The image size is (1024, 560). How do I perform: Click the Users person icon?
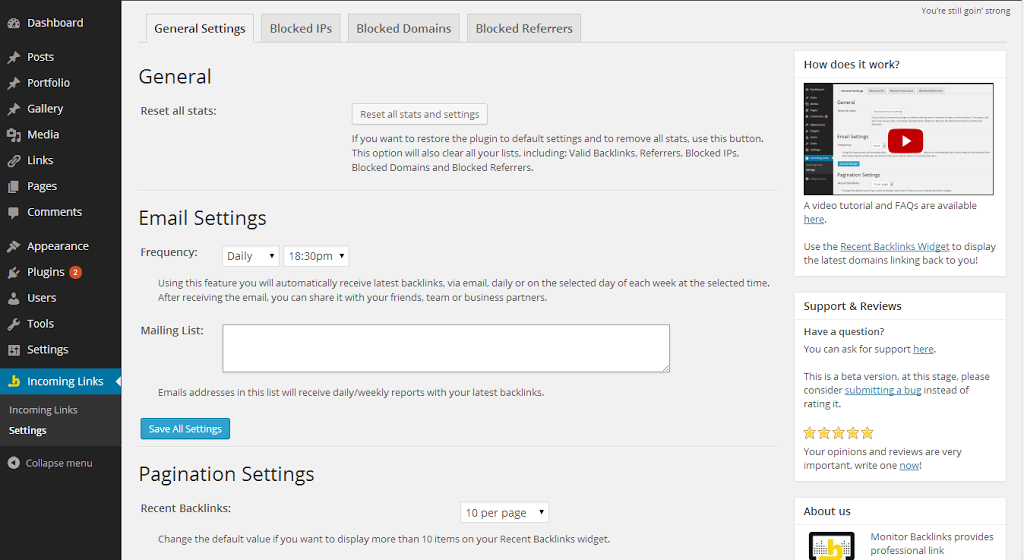click(x=14, y=298)
